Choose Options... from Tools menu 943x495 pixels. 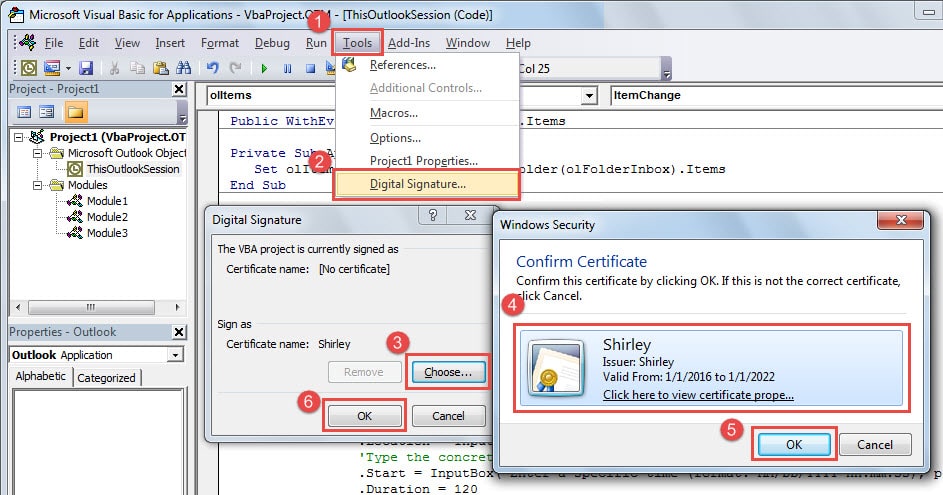click(x=427, y=138)
